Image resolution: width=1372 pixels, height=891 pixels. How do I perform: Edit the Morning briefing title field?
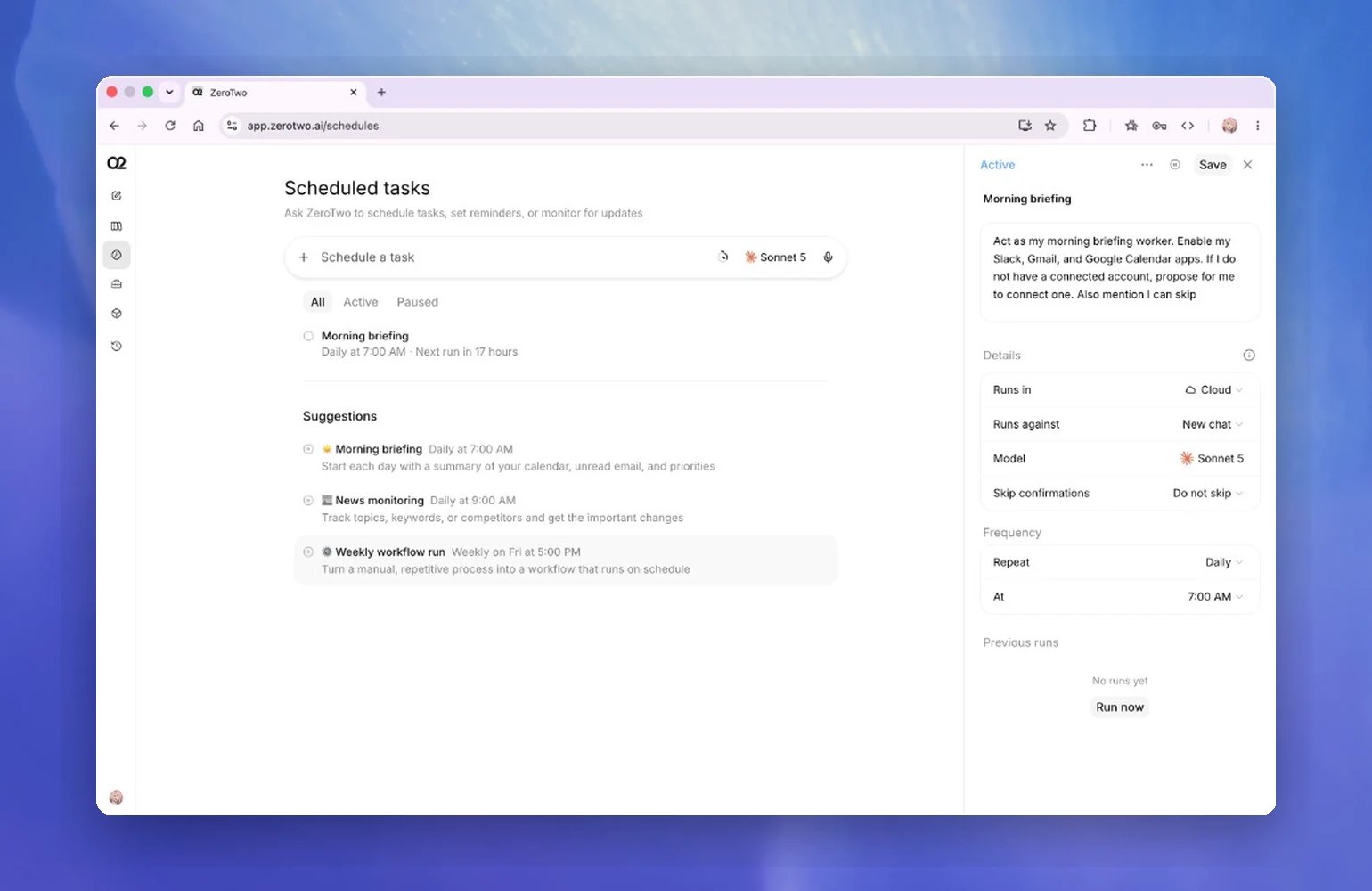point(1027,199)
